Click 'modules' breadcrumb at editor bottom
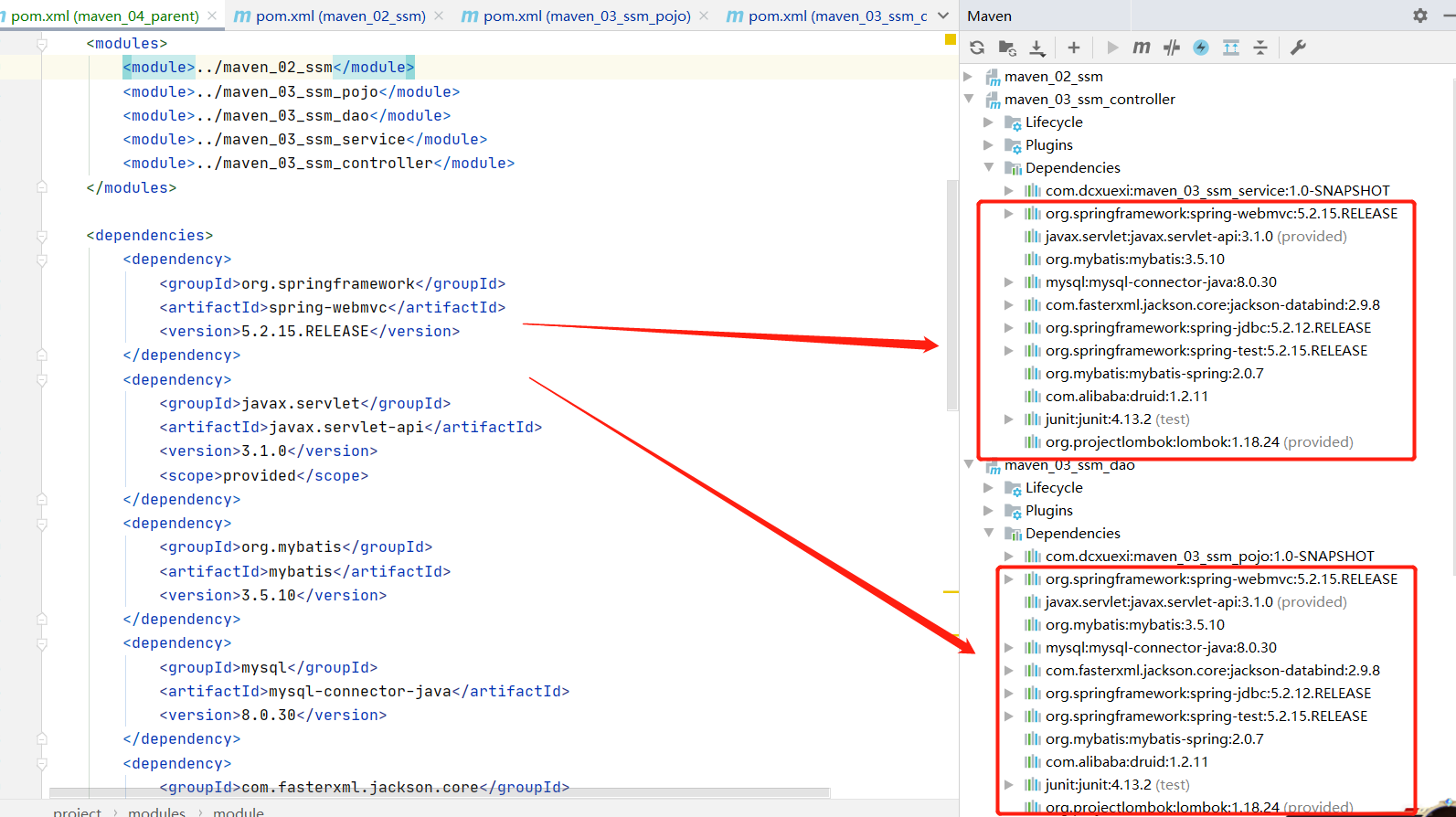Image resolution: width=1456 pixels, height=817 pixels. tap(156, 812)
